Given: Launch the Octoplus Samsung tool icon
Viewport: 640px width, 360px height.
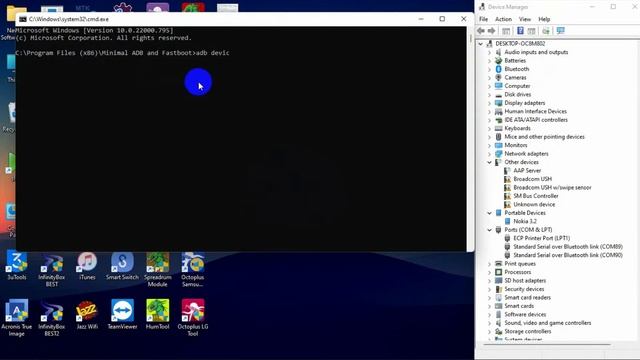Looking at the screenshot, I should coord(193,269).
